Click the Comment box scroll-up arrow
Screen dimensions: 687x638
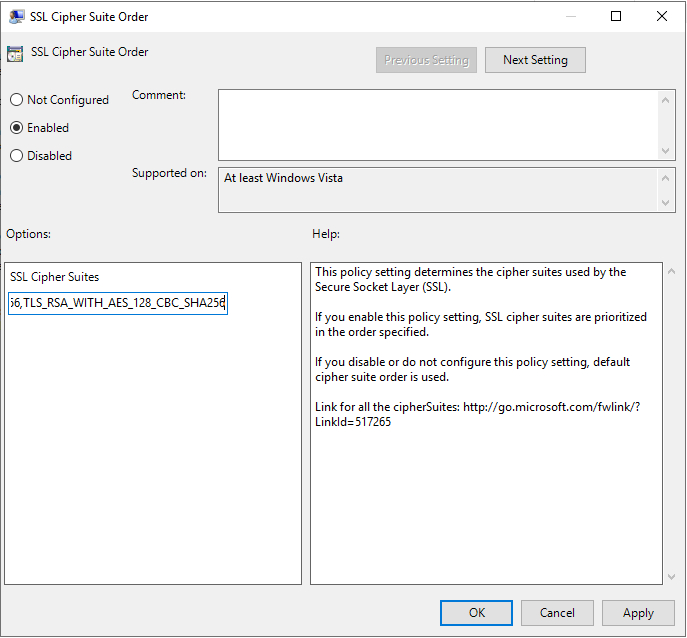point(666,100)
